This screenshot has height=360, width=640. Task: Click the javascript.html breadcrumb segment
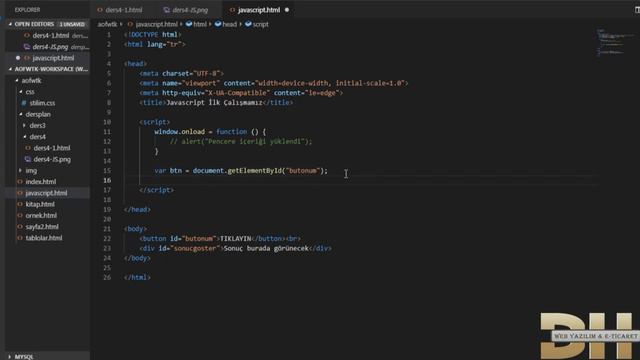(156, 24)
